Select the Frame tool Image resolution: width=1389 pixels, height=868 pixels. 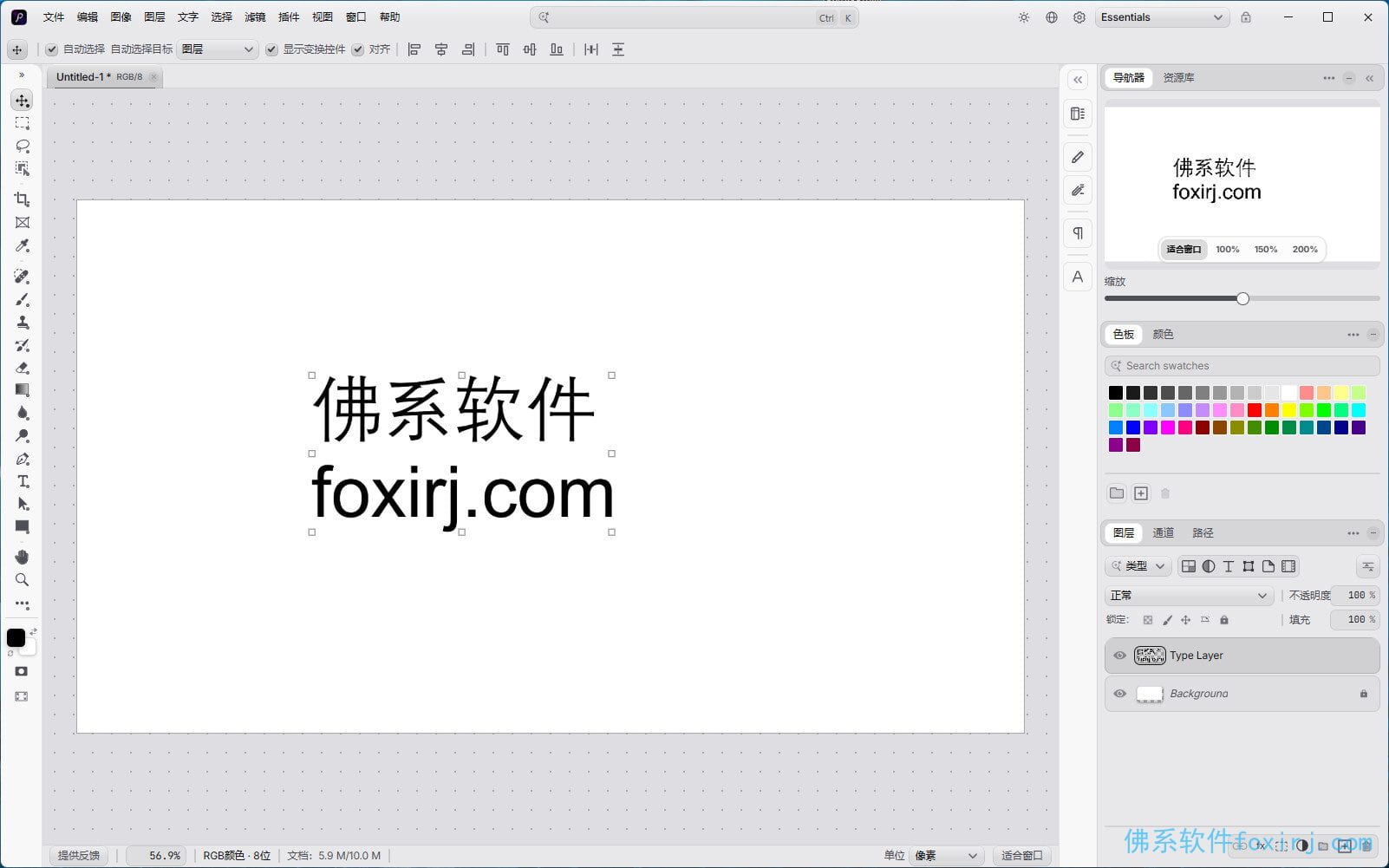coord(23,223)
